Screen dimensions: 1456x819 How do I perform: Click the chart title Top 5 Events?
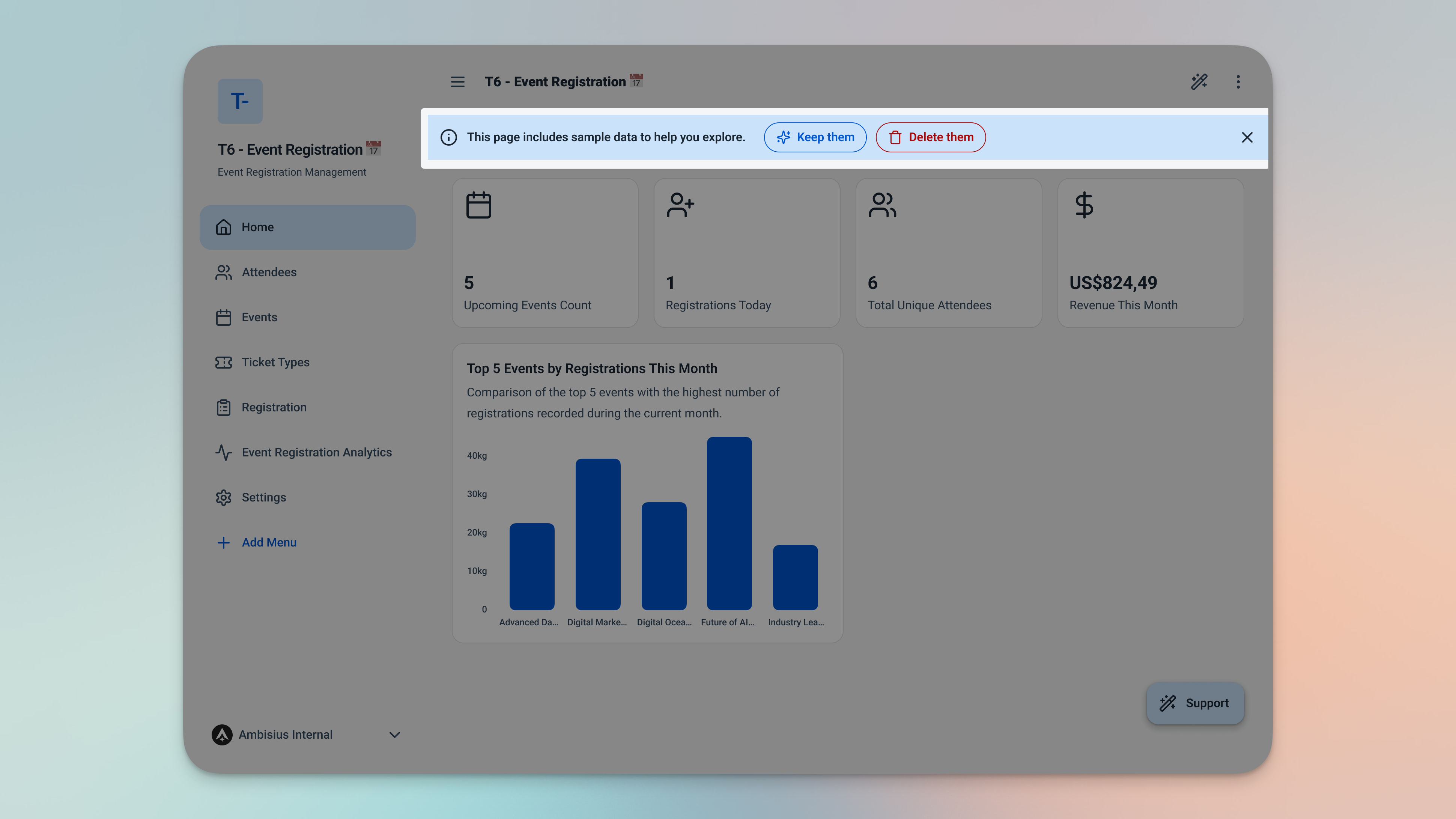pyautogui.click(x=592, y=369)
